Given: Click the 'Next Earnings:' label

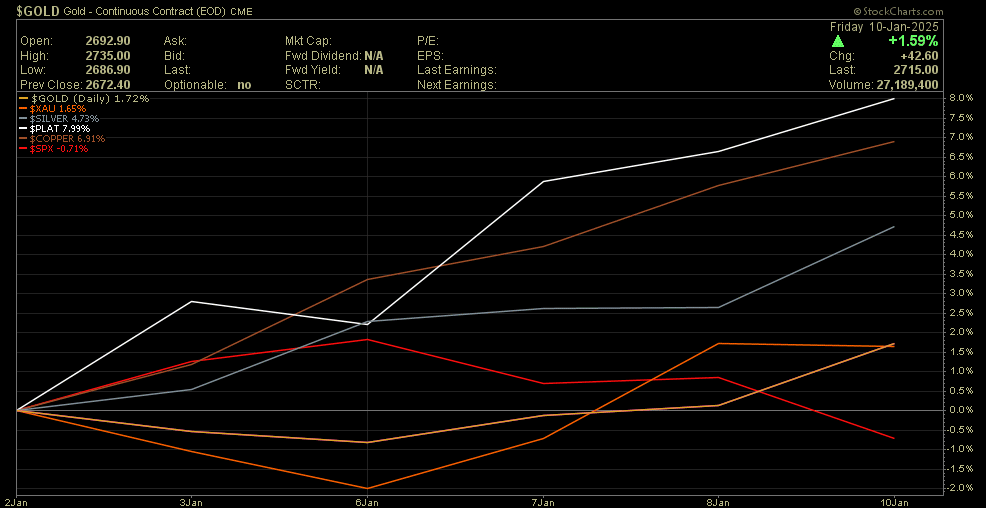Looking at the screenshot, I should [457, 84].
